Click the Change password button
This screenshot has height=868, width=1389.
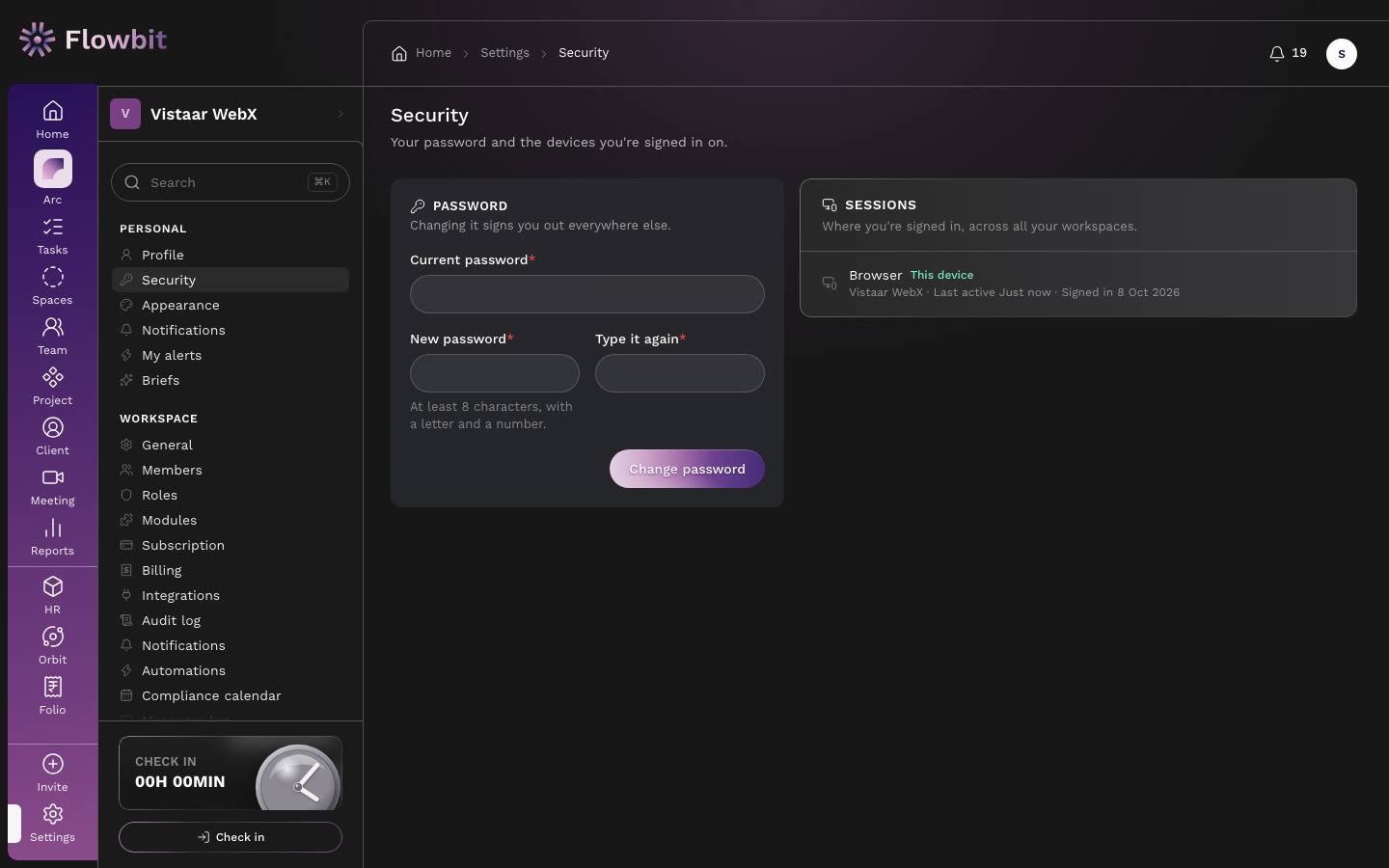pos(687,469)
